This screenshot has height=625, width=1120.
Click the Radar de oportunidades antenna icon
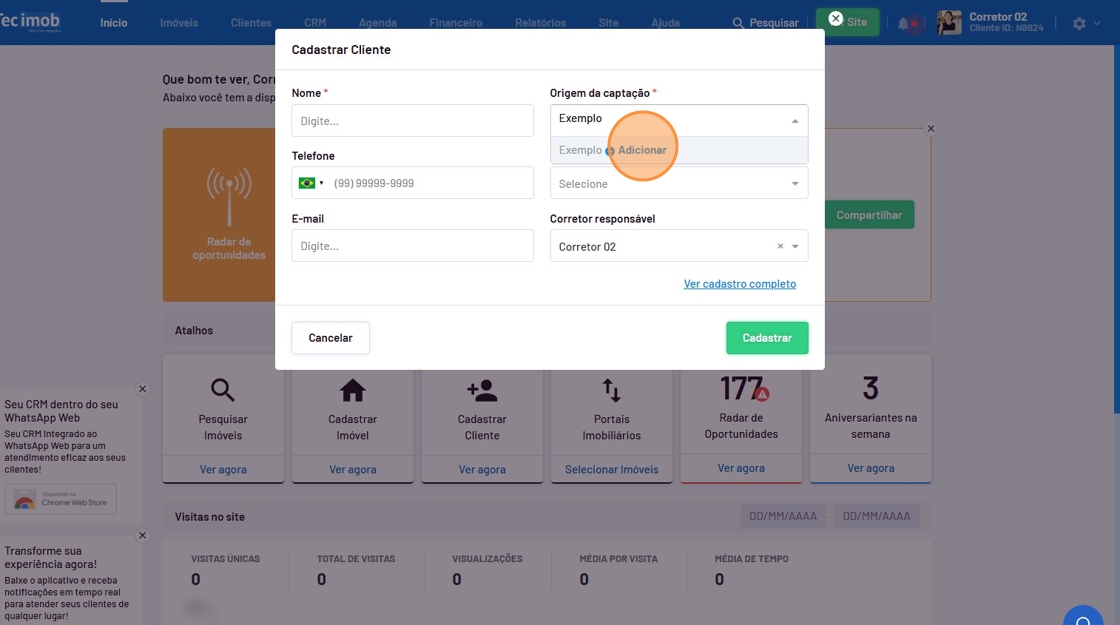tap(229, 197)
